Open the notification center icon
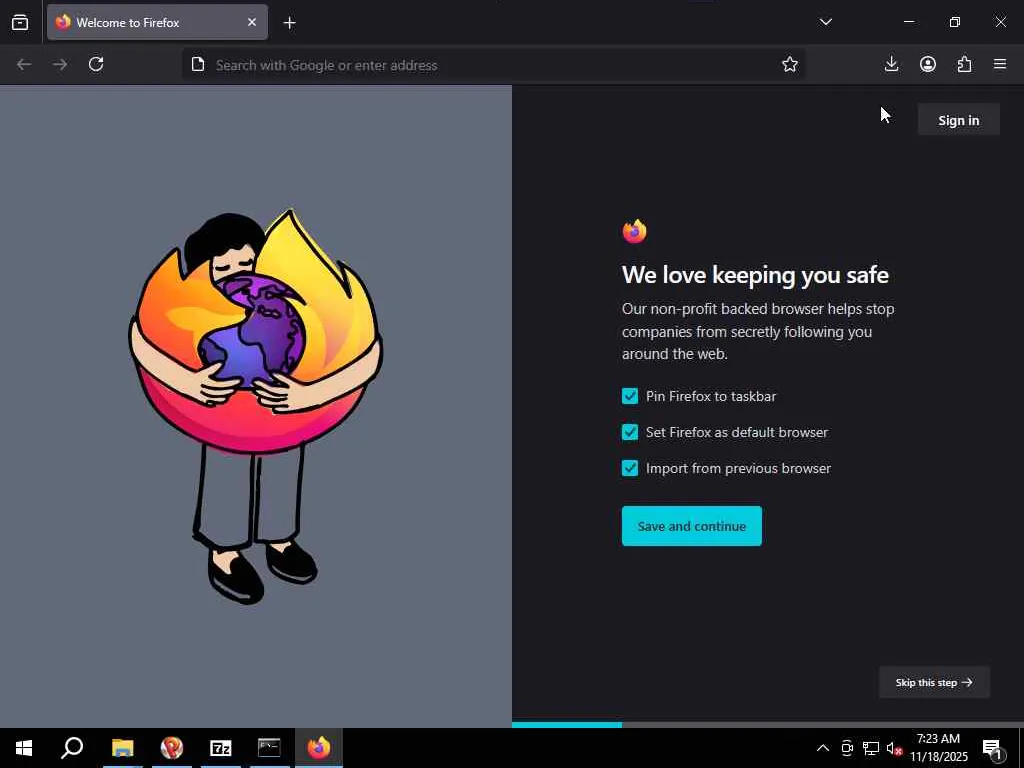The image size is (1024, 768). point(992,748)
